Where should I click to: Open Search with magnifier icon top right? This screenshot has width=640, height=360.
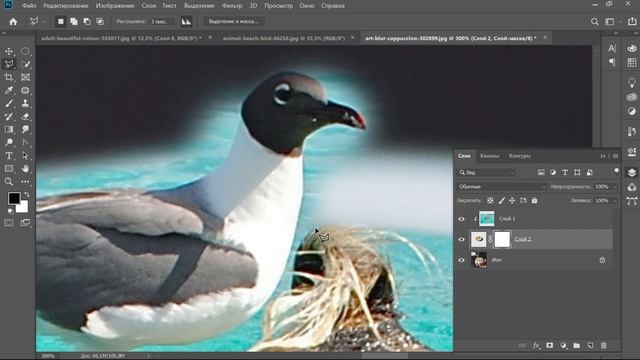[595, 22]
